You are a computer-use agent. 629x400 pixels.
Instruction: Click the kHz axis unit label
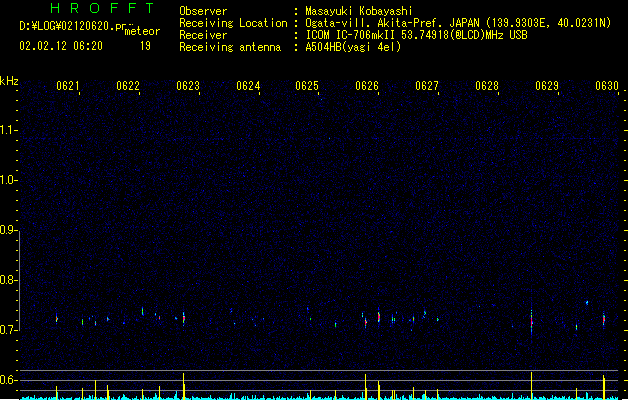pos(9,81)
